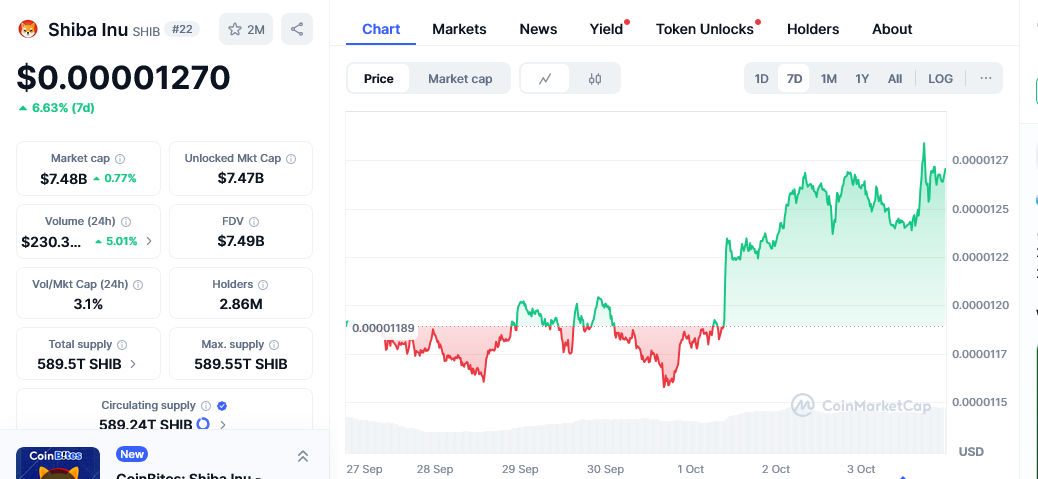This screenshot has height=479, width=1038.
Task: Open the more chart options menu
Action: point(985,79)
